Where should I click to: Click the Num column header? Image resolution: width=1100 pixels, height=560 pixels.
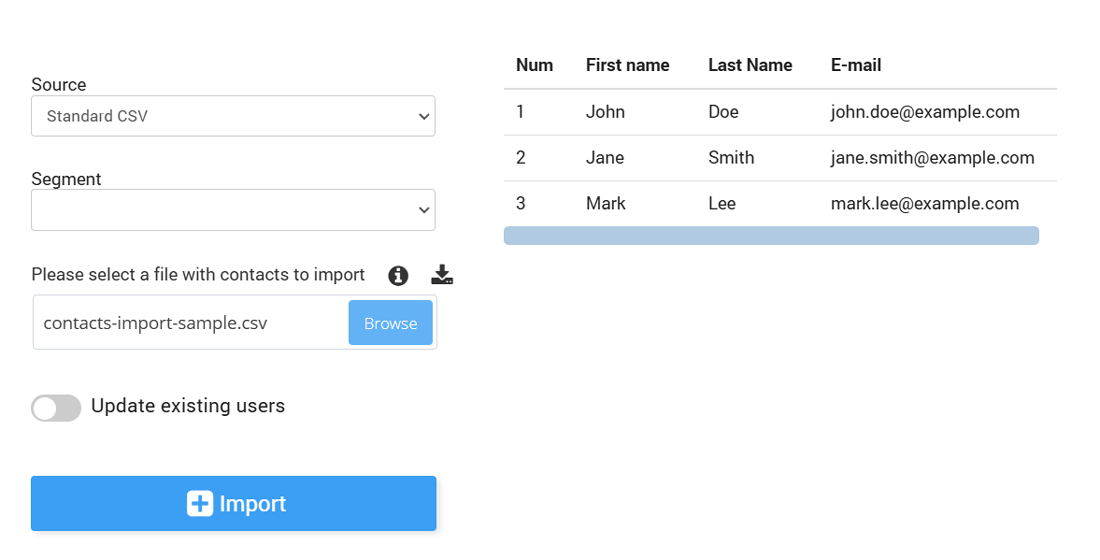pyautogui.click(x=534, y=65)
